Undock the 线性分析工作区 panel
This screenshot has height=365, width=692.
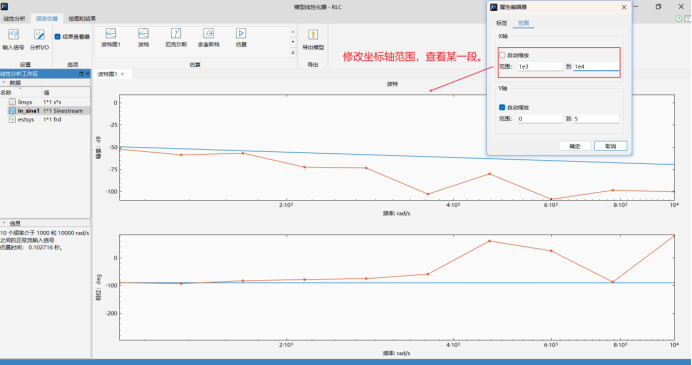[x=81, y=74]
